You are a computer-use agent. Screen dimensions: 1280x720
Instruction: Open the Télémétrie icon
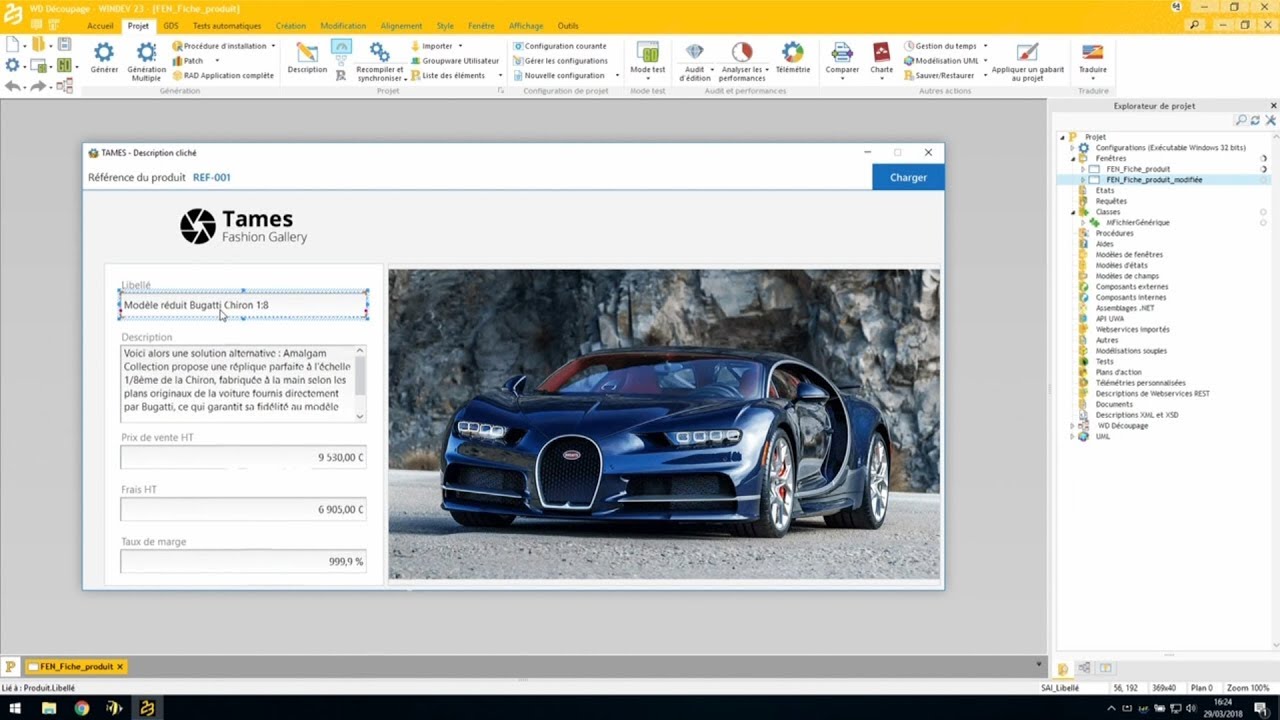[x=793, y=52]
